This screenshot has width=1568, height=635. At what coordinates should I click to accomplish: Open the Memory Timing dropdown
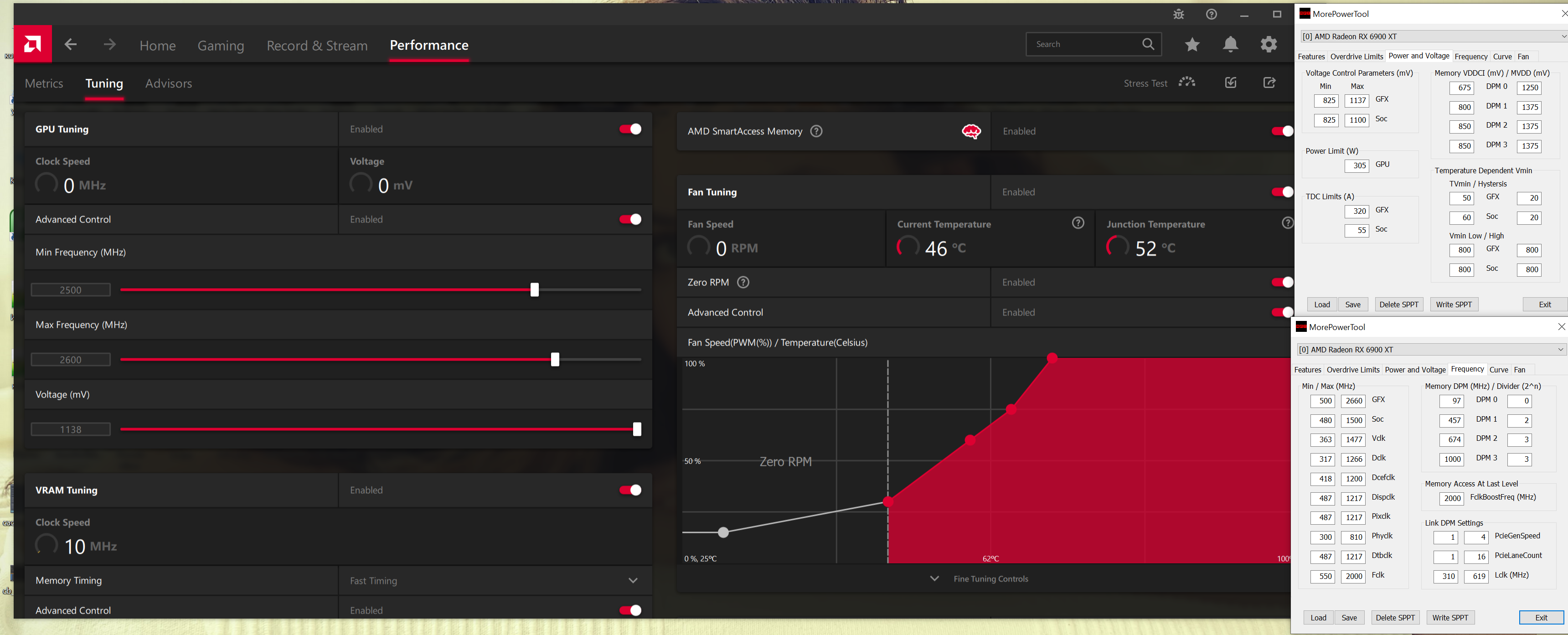[x=632, y=580]
